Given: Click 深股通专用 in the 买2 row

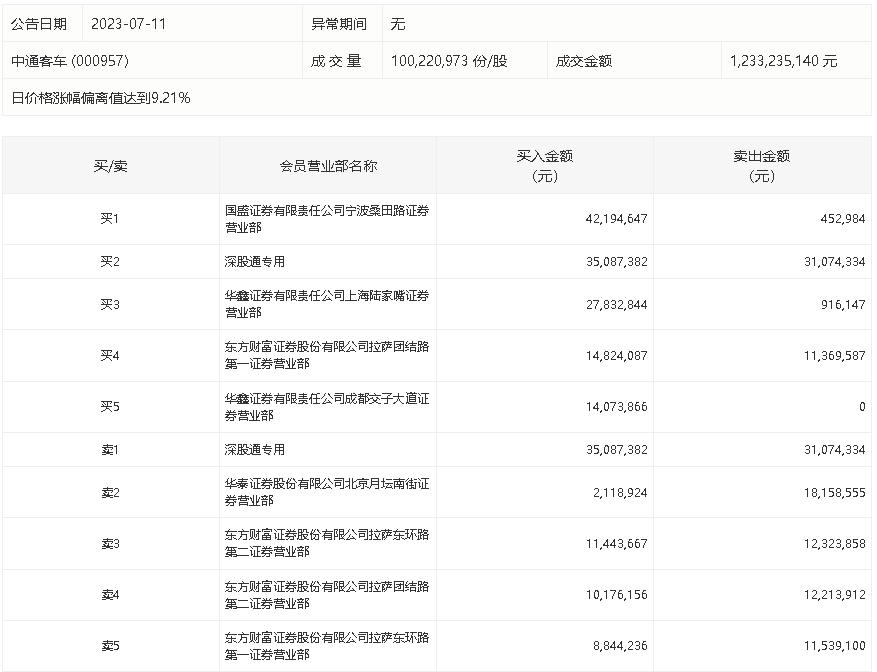Looking at the screenshot, I should coord(254,262).
